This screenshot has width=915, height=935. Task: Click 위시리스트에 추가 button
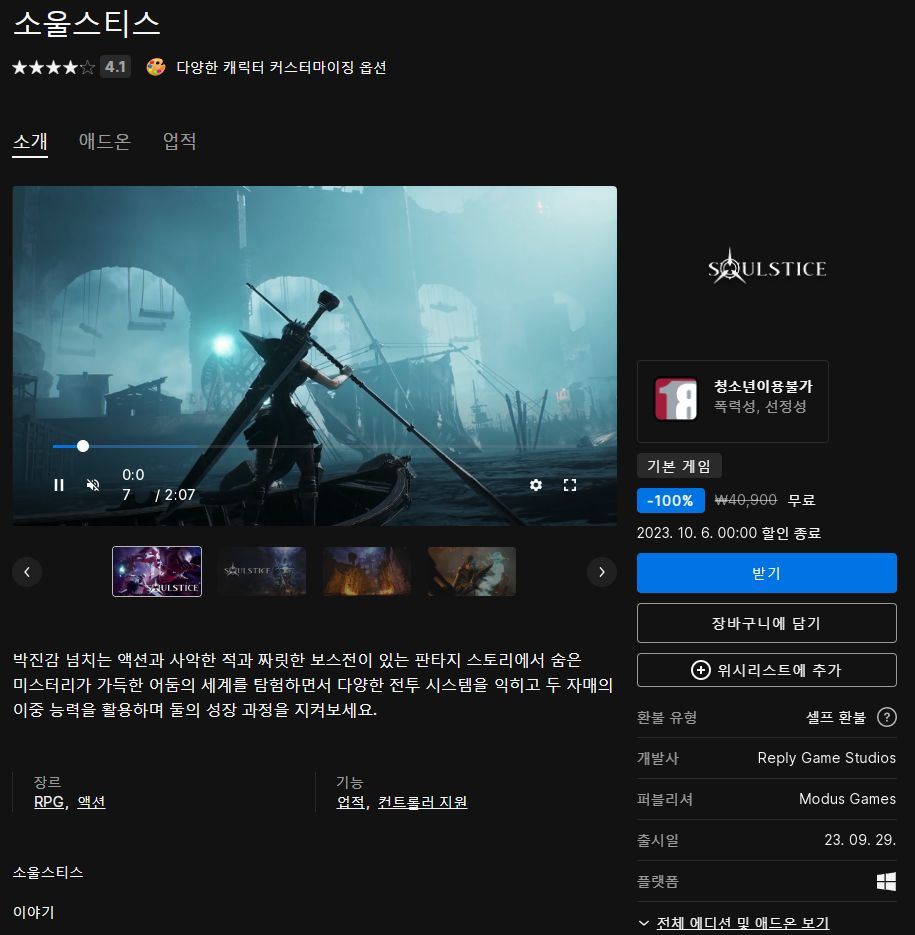pyautogui.click(x=766, y=670)
